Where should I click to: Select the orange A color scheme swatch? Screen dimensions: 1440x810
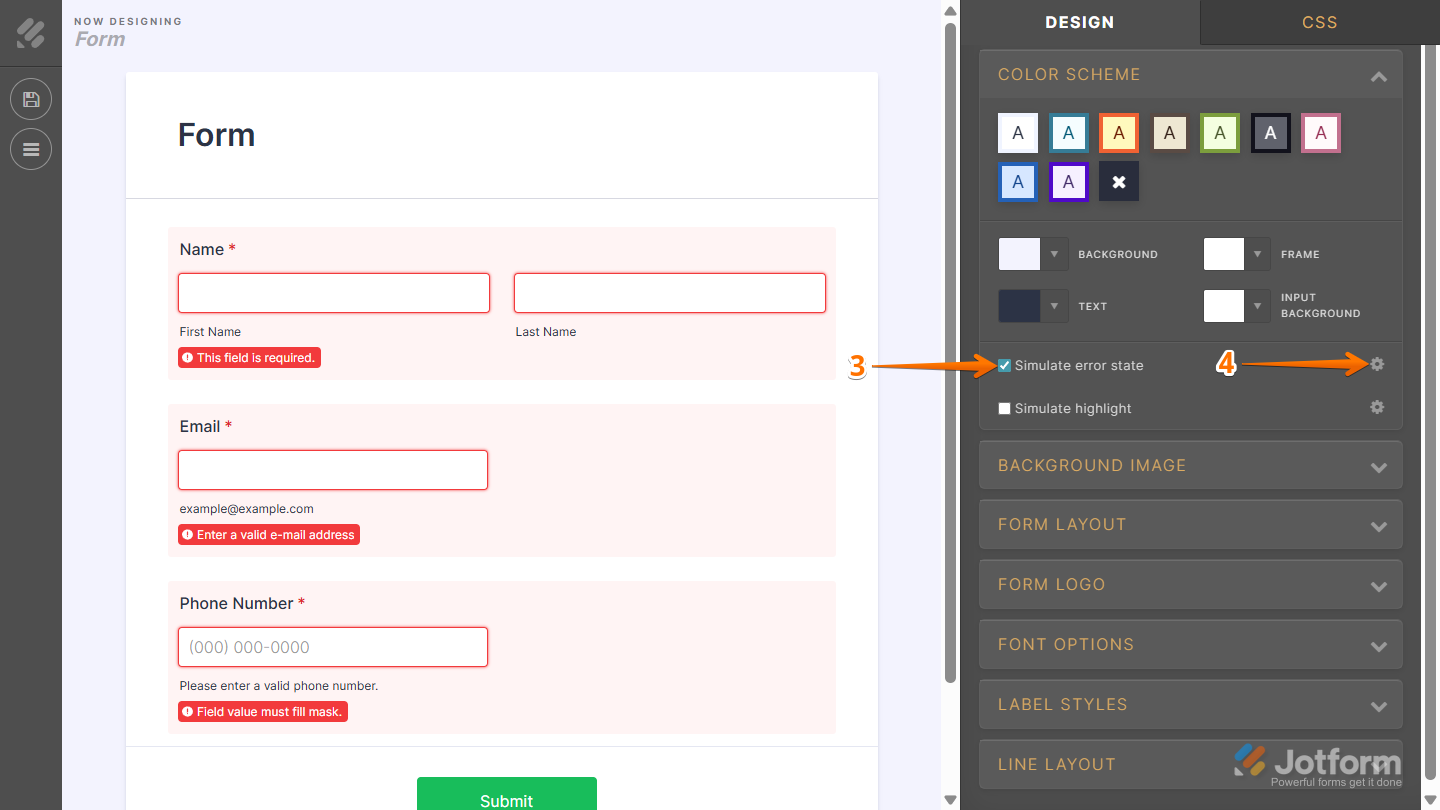click(x=1119, y=132)
